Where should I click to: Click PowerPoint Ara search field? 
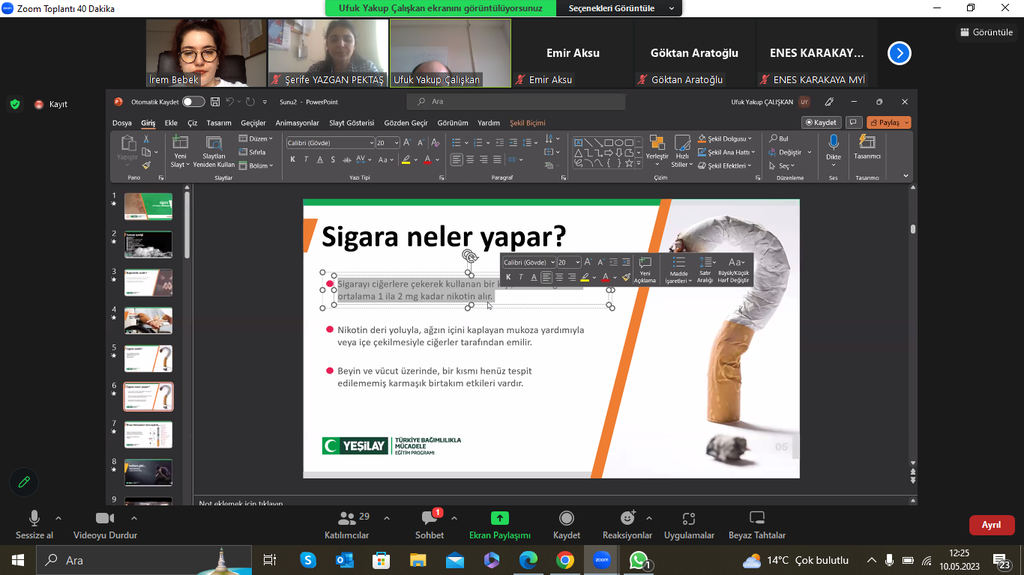516,102
